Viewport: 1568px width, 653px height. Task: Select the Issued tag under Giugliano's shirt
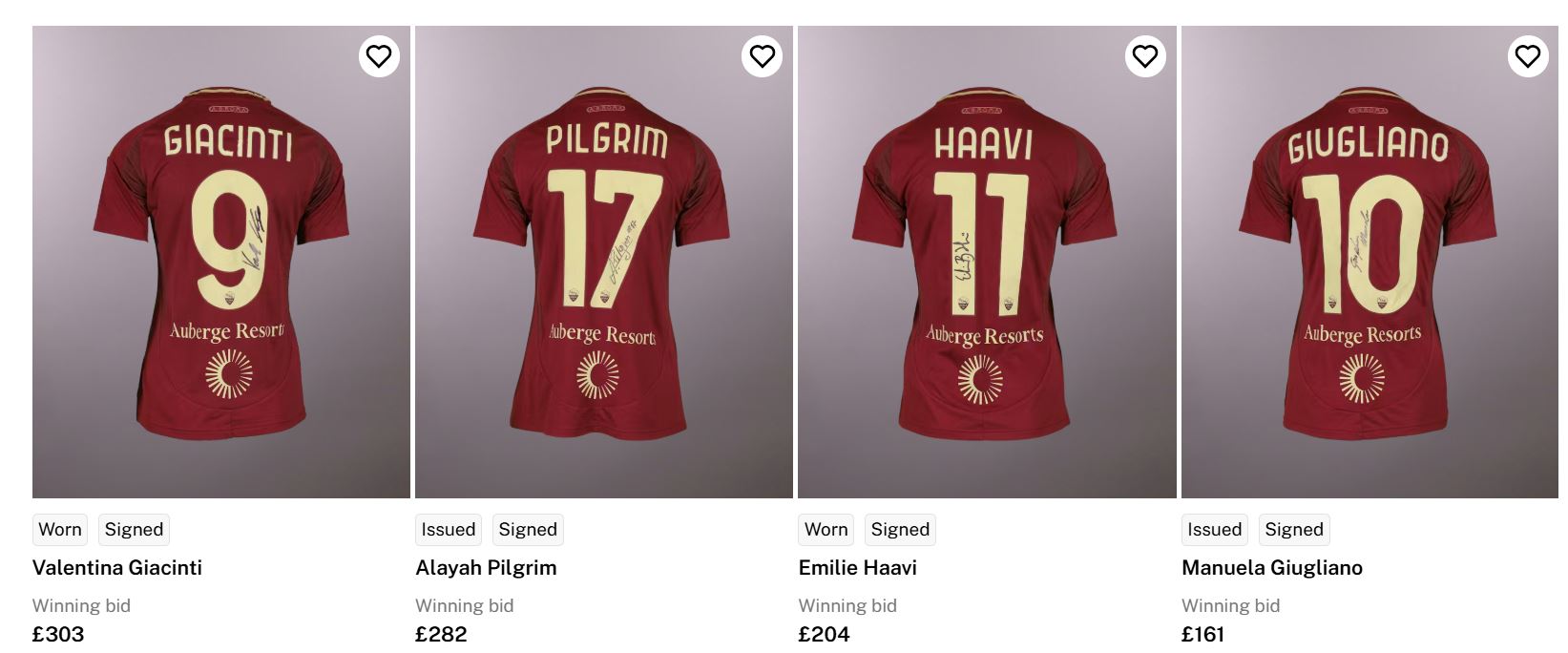click(1214, 530)
